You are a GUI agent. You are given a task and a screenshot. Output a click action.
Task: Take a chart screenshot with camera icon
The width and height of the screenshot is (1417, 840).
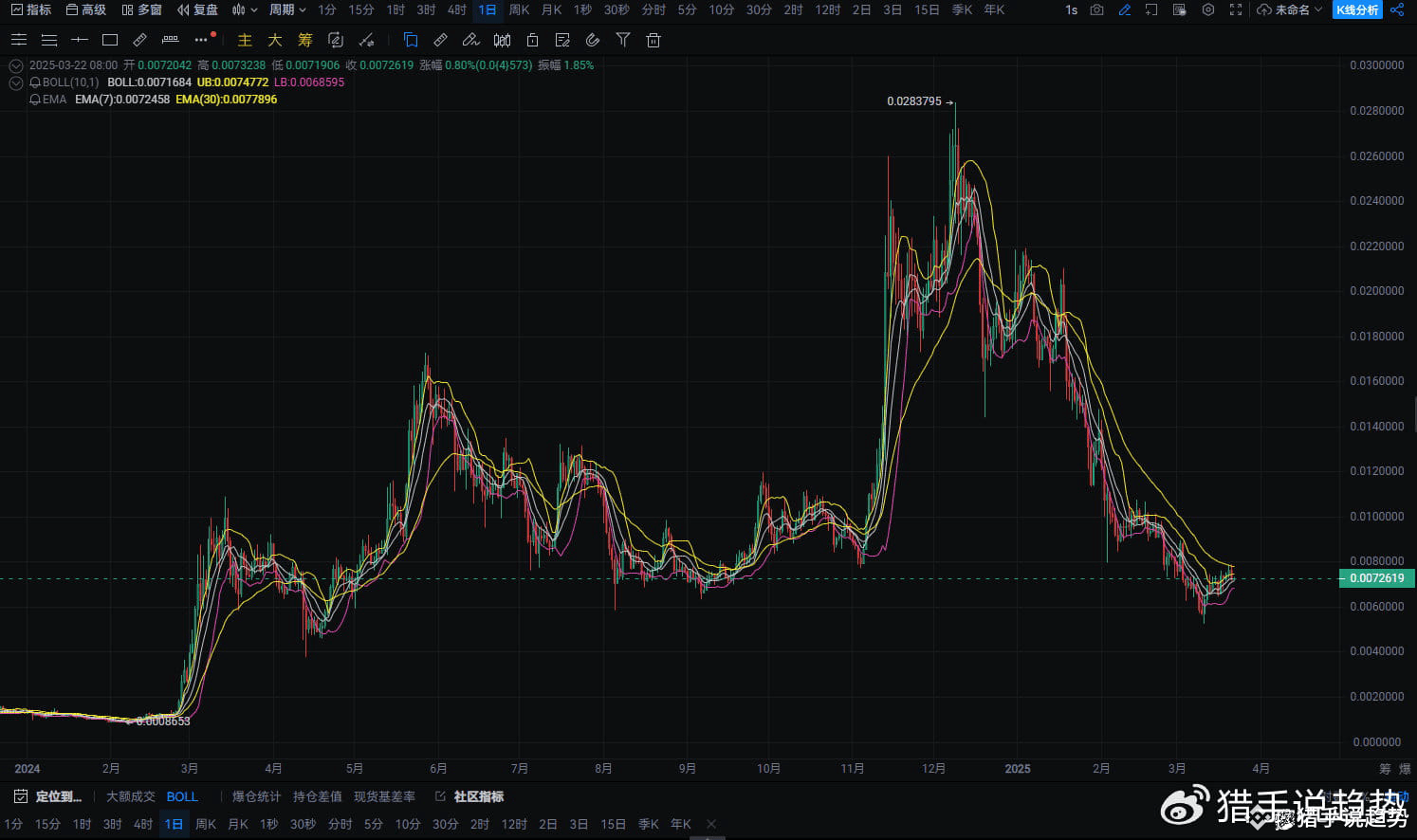point(1097,9)
